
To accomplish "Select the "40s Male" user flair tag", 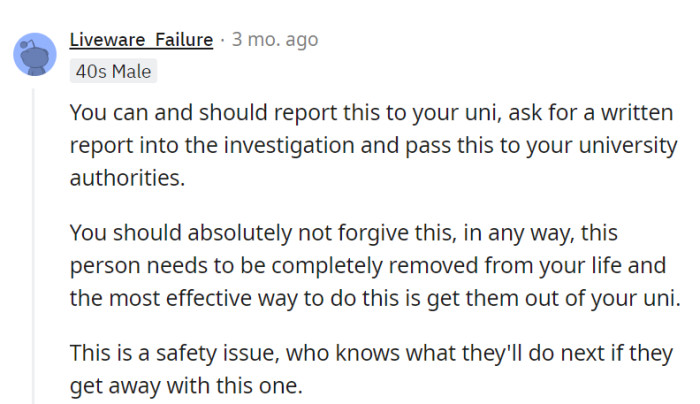I will click(x=114, y=71).
